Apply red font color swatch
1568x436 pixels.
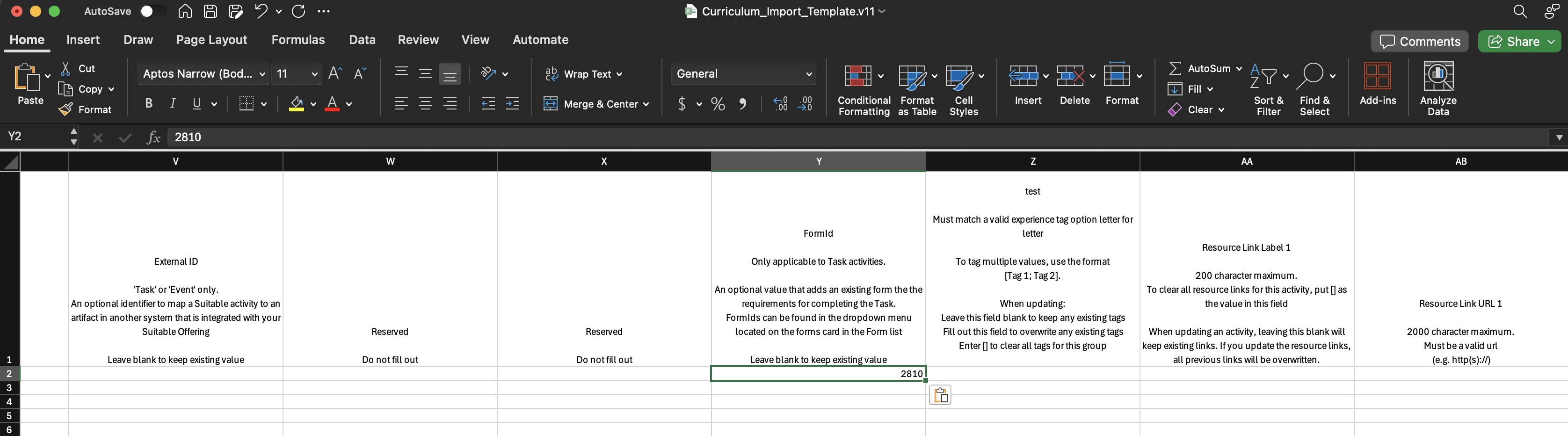tap(332, 104)
